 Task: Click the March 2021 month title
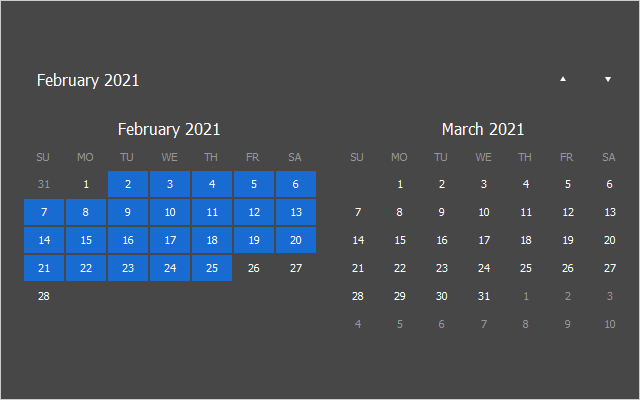pyautogui.click(x=483, y=129)
